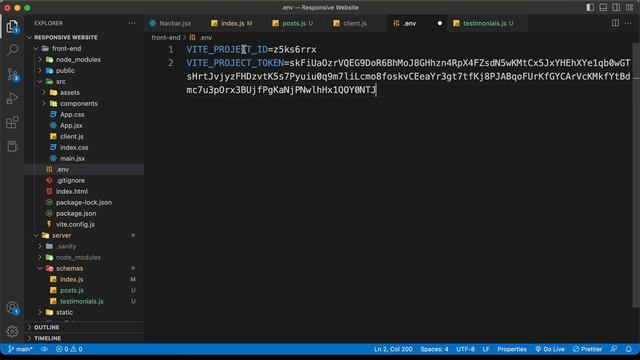Open the Extensions view

[12, 122]
